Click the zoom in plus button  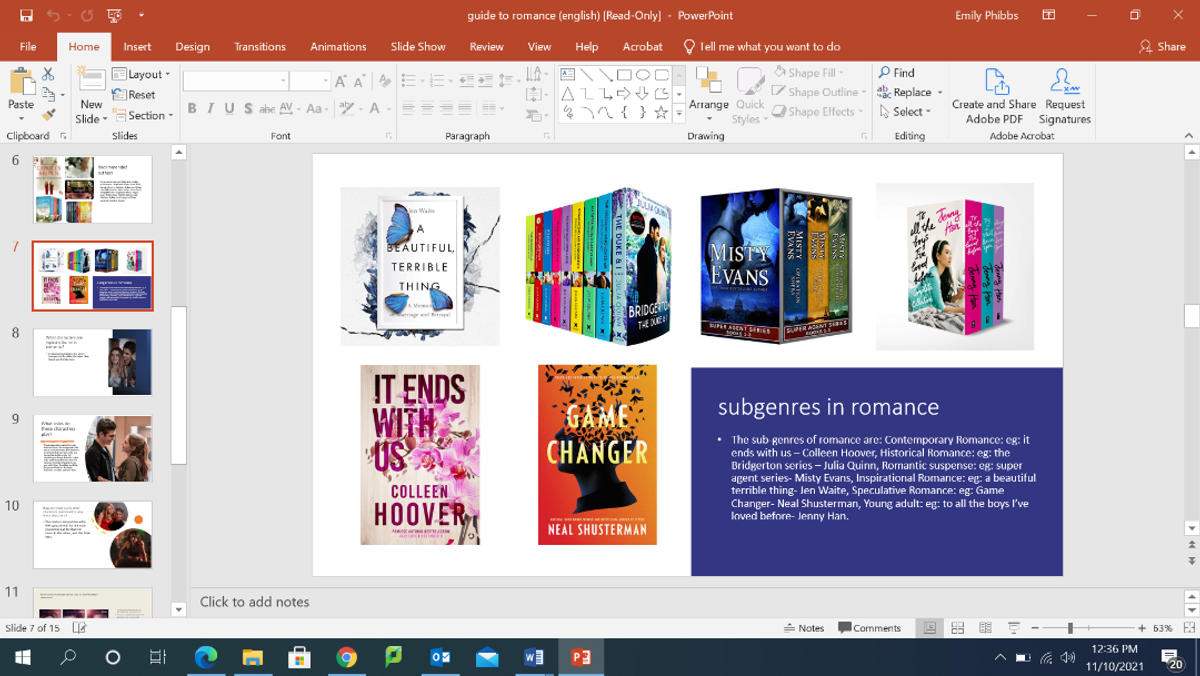pyautogui.click(x=1142, y=628)
